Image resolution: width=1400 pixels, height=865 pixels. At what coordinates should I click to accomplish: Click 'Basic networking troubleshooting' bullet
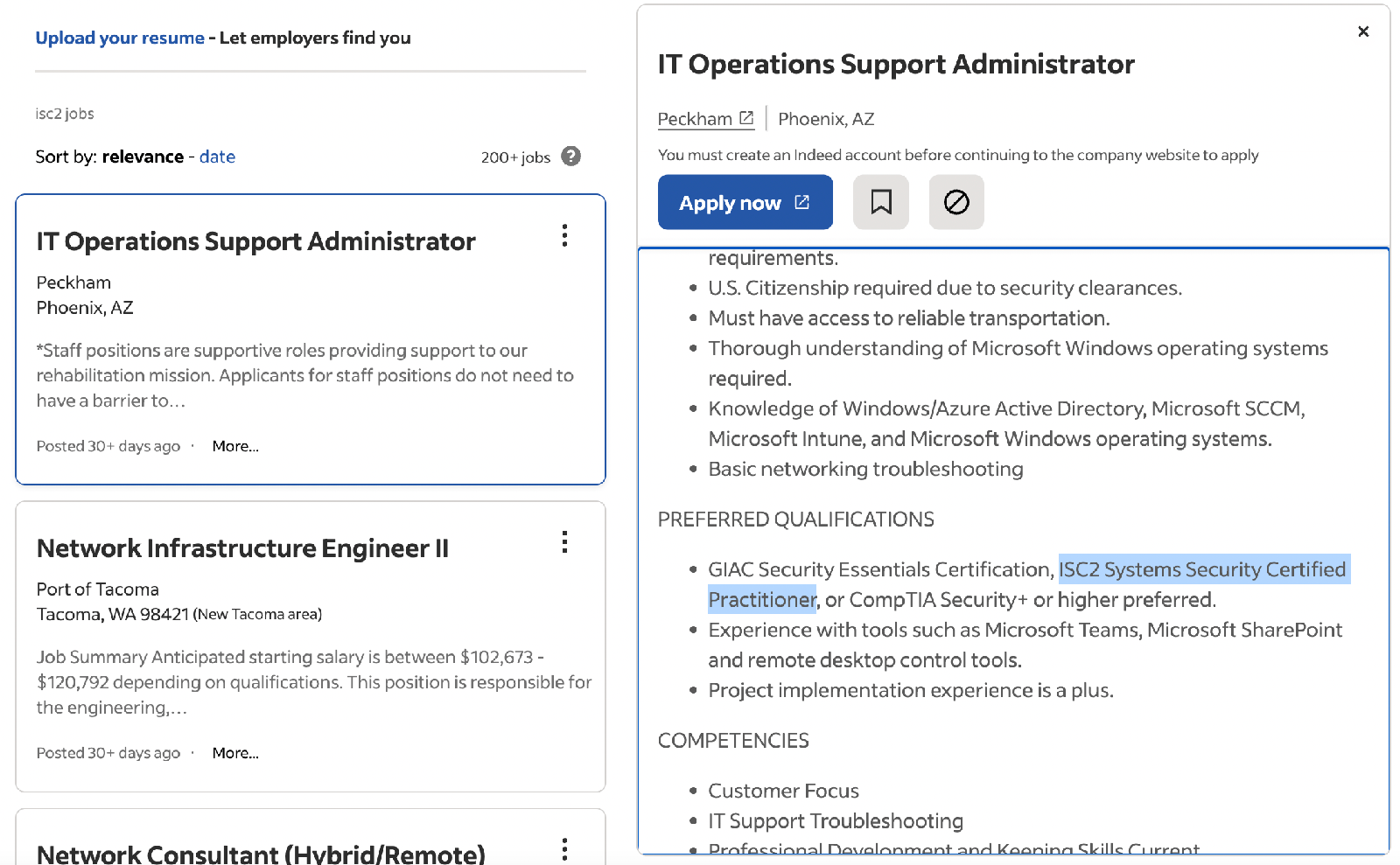[x=865, y=470]
